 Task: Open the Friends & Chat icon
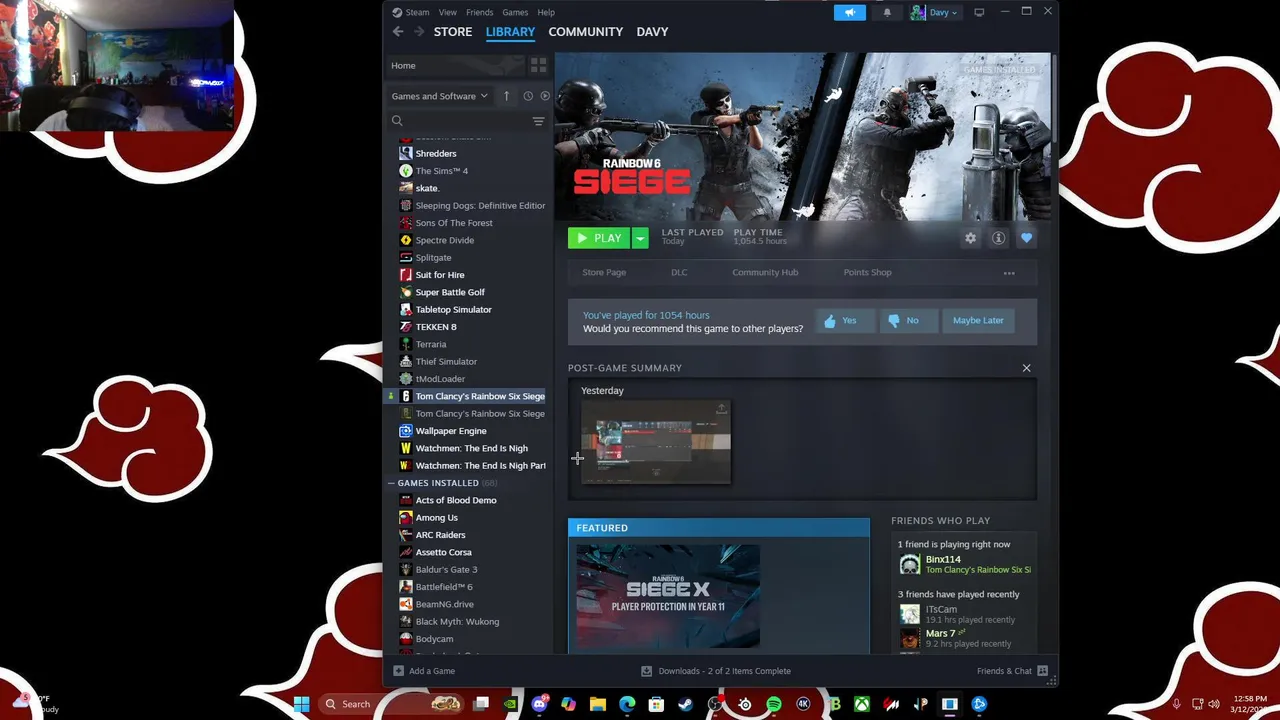pos(1042,671)
